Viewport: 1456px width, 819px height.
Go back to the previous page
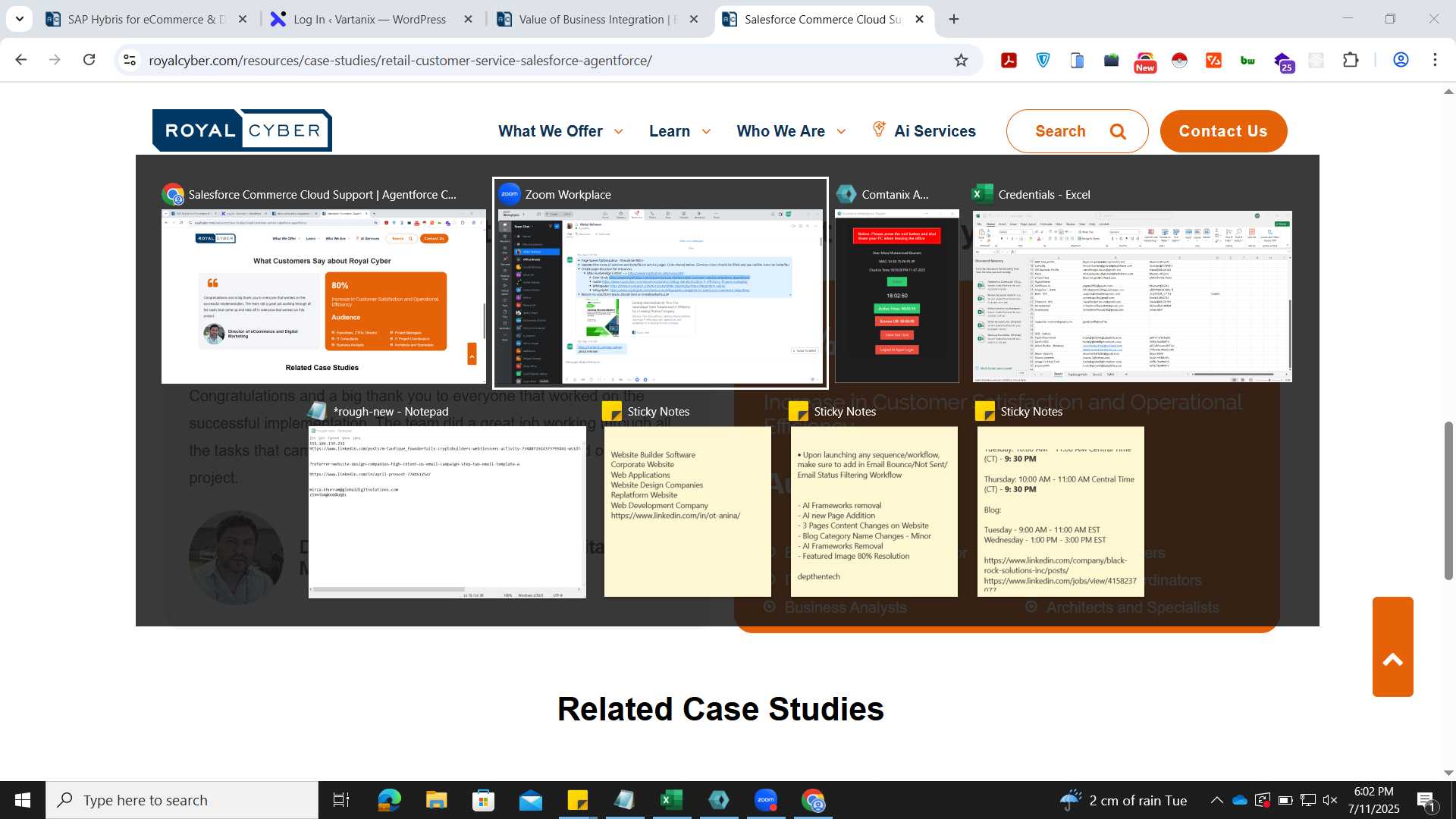[x=21, y=60]
